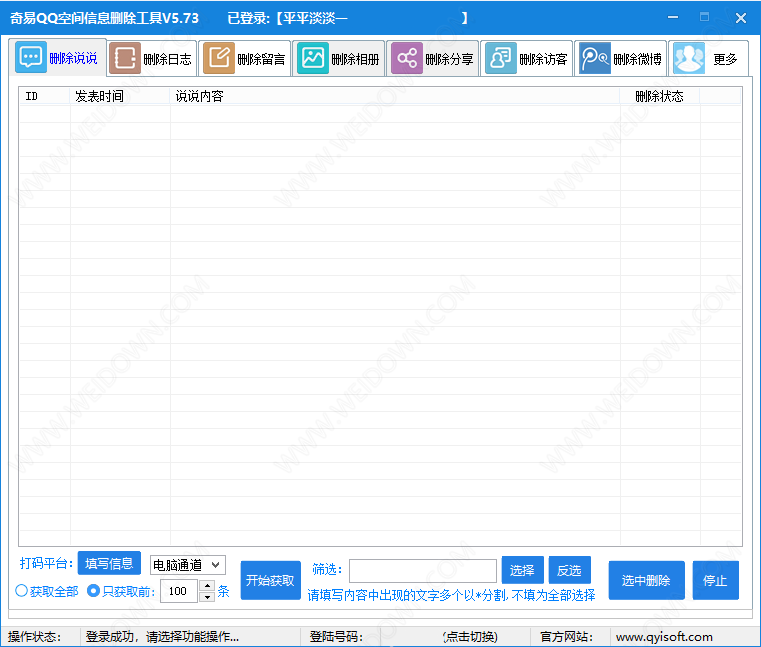This screenshot has height=647, width=761.
Task: Click the 删除相册 picture icon
Action: [313, 58]
